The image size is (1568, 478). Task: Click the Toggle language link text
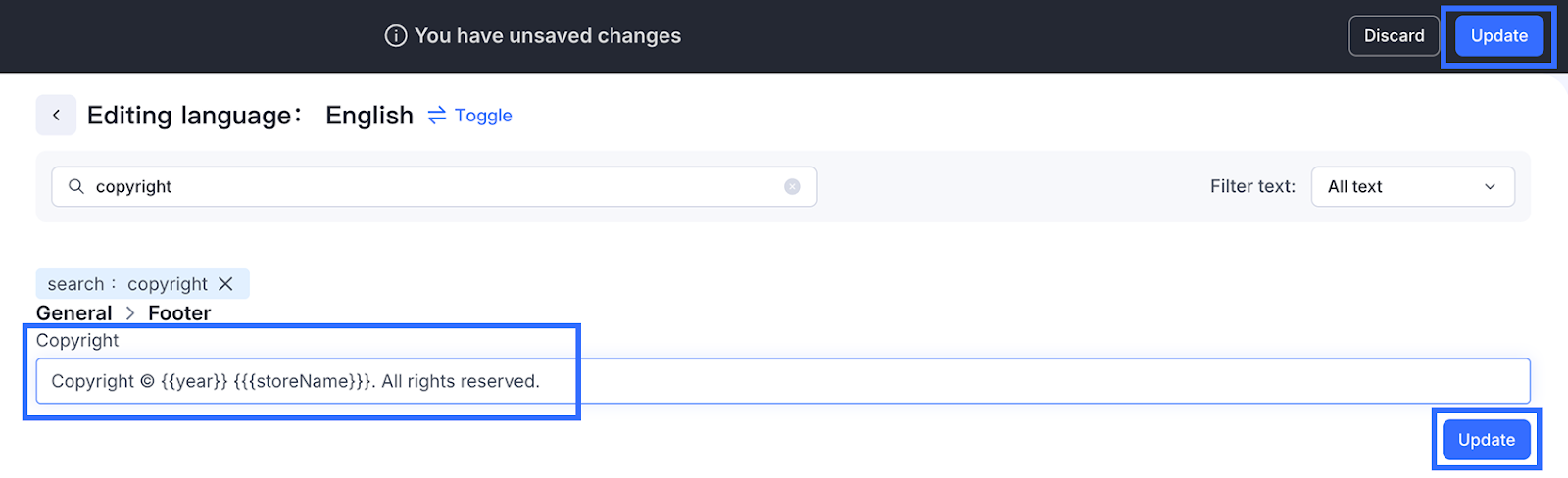483,116
